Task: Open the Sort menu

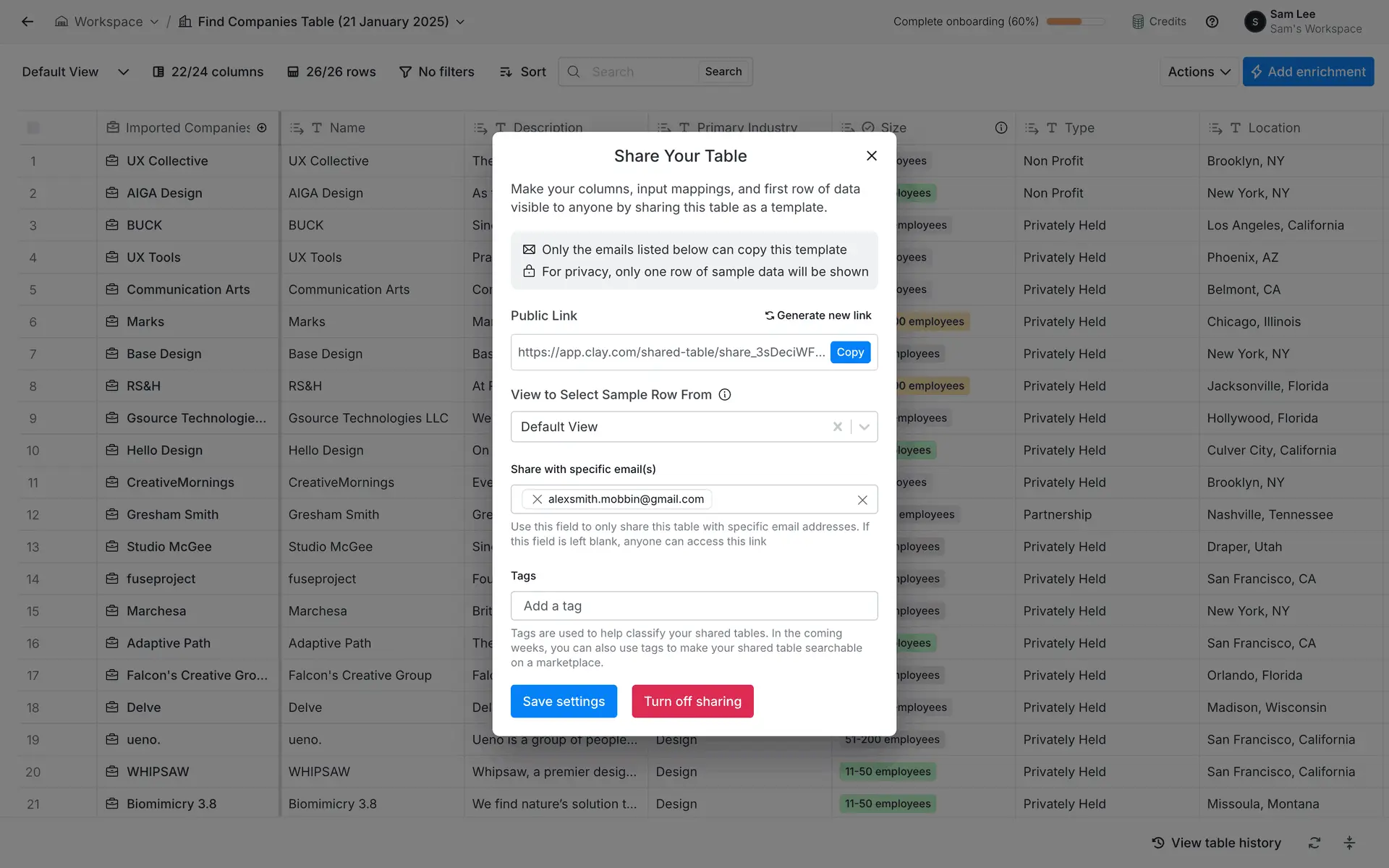Action: point(522,72)
